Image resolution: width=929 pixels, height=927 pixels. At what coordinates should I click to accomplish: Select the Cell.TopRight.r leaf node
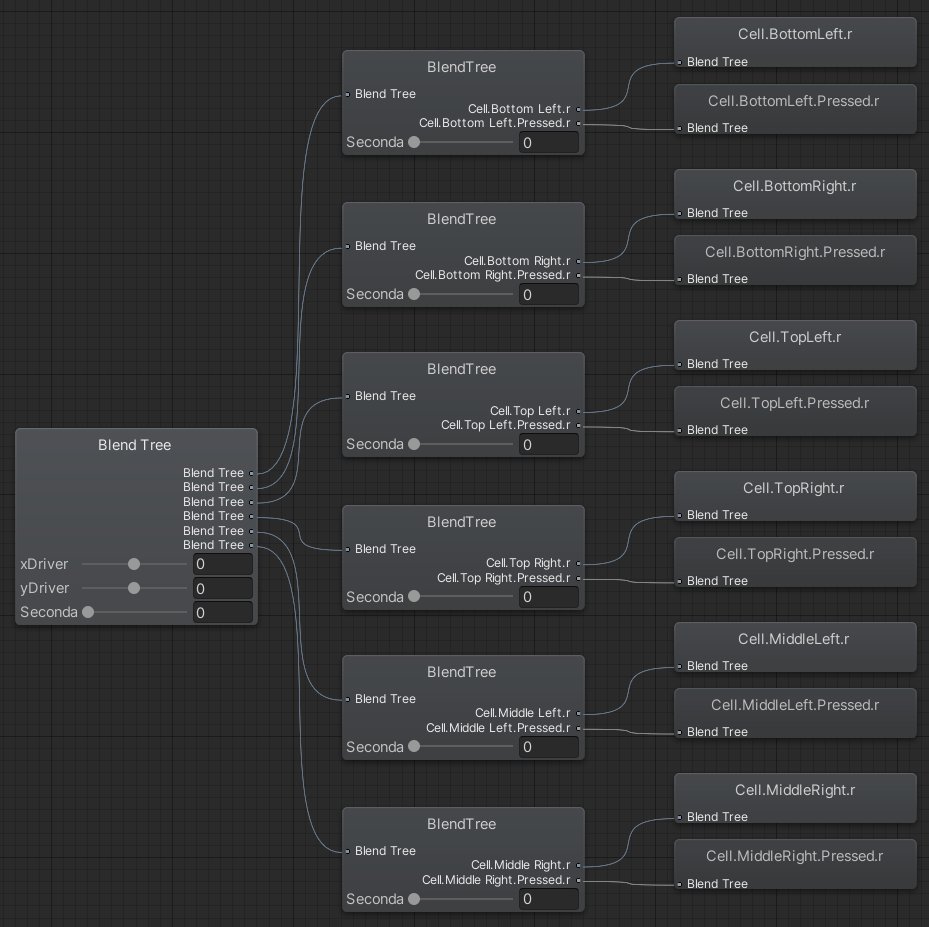795,496
